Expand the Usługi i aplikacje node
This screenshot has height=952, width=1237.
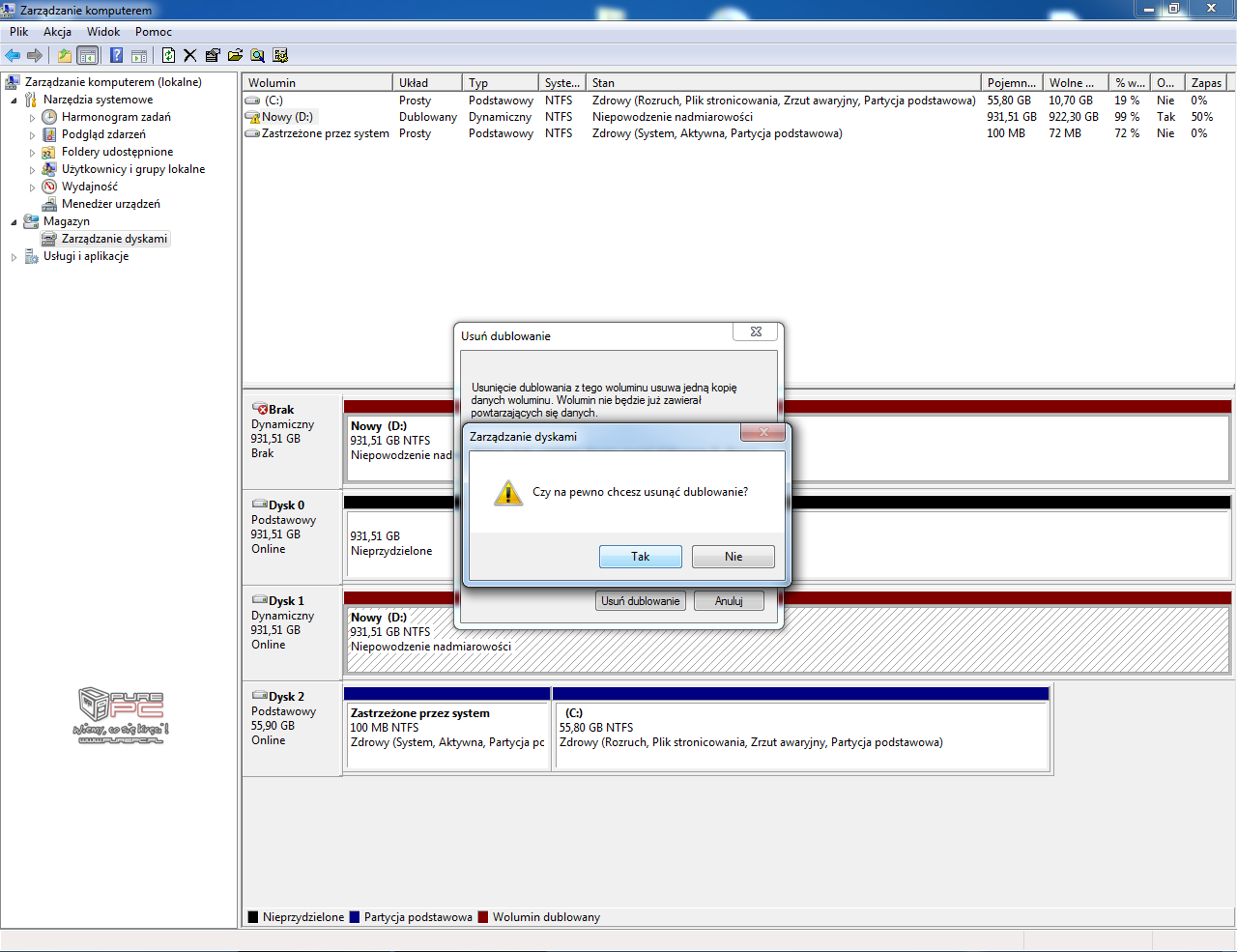[x=14, y=257]
